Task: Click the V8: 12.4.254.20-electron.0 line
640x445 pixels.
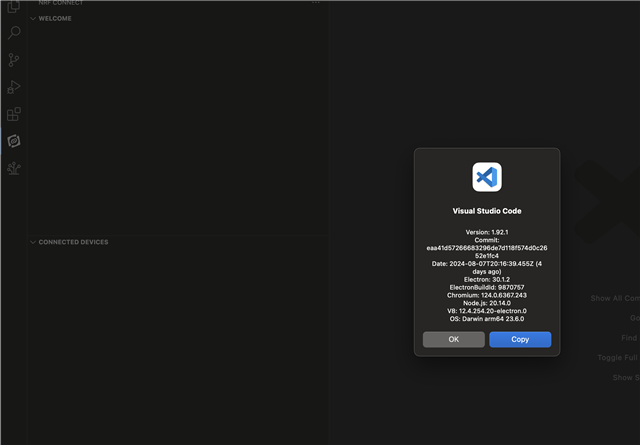Action: pos(487,311)
